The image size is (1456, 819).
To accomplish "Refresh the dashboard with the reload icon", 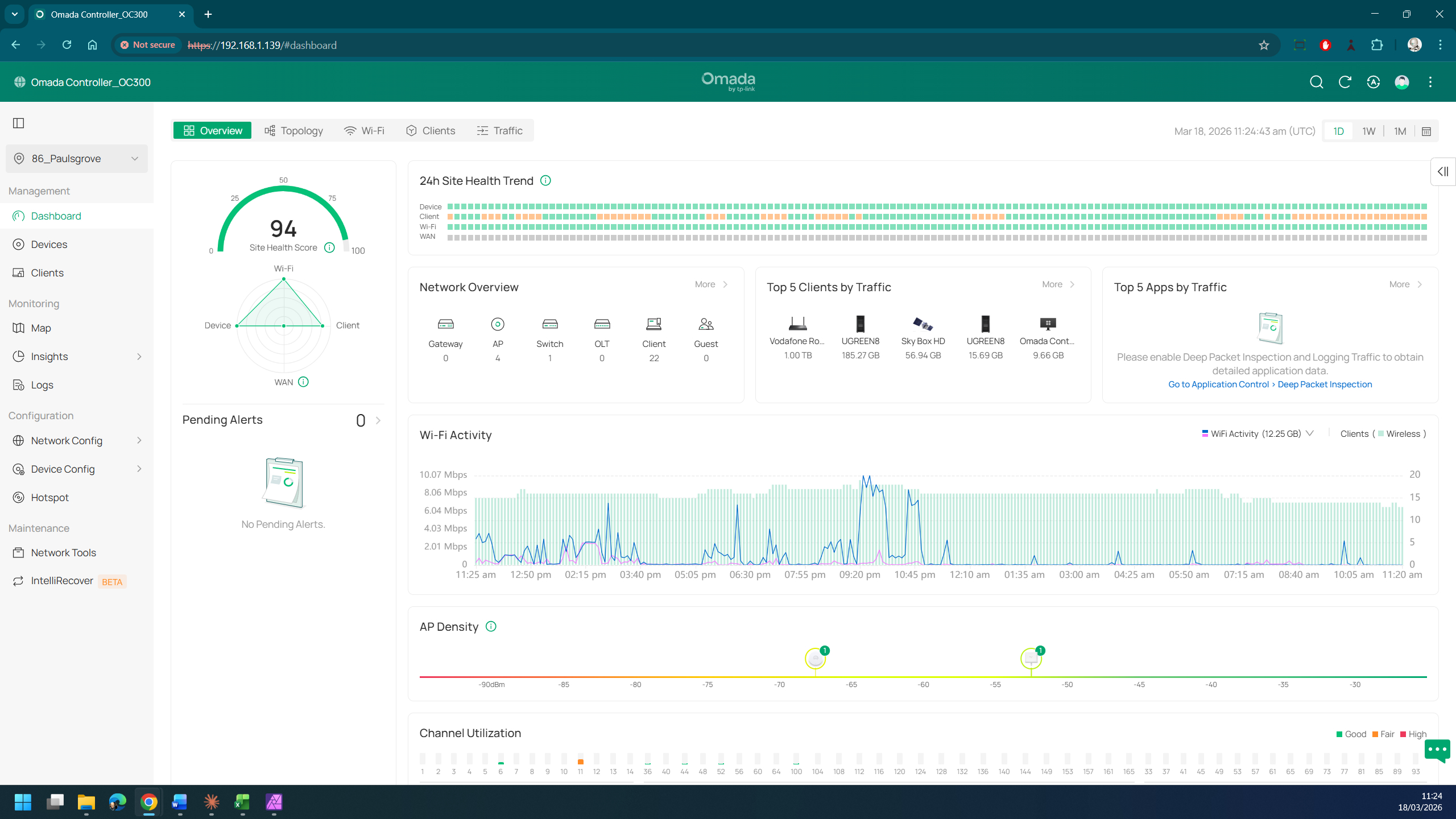I will coord(1345,82).
